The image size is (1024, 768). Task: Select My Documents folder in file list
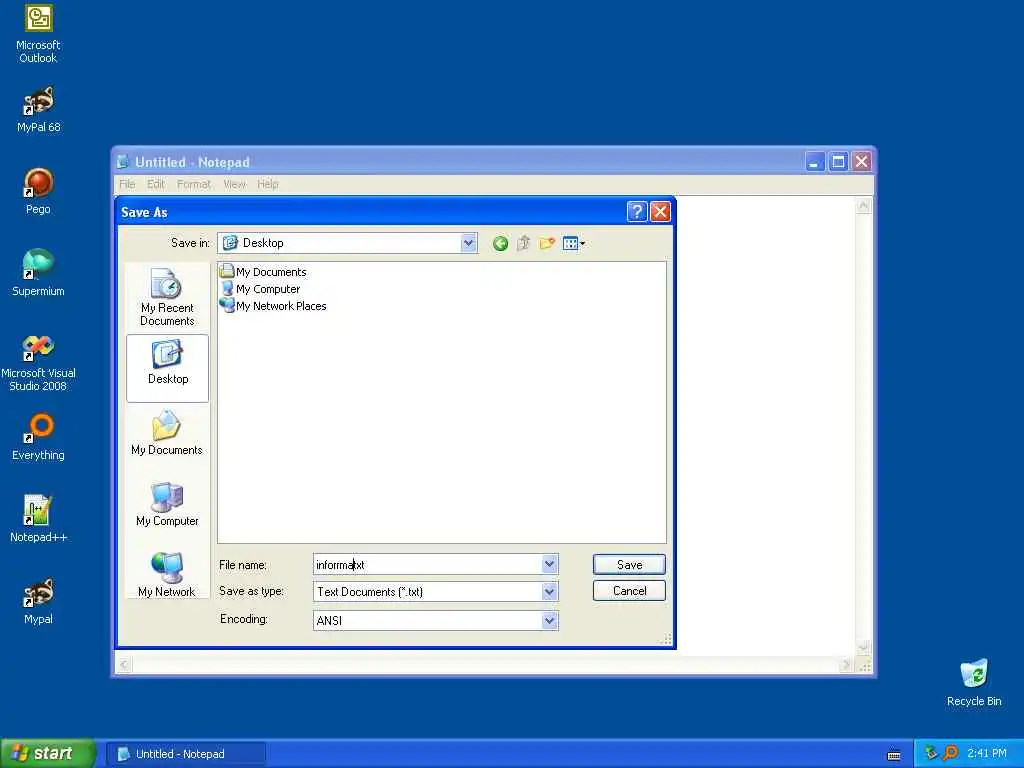point(263,272)
